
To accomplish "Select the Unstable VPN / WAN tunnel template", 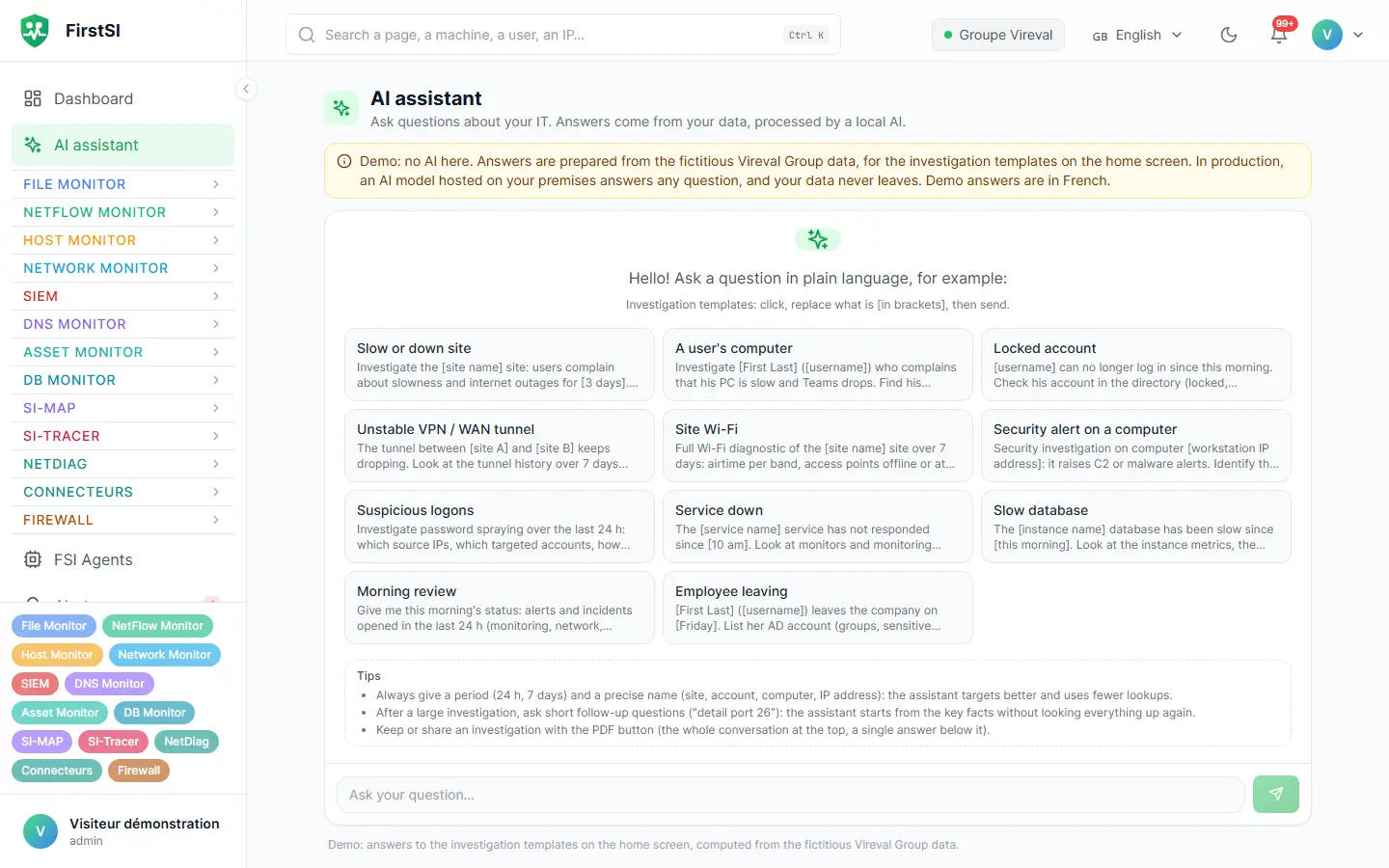I will coord(500,446).
